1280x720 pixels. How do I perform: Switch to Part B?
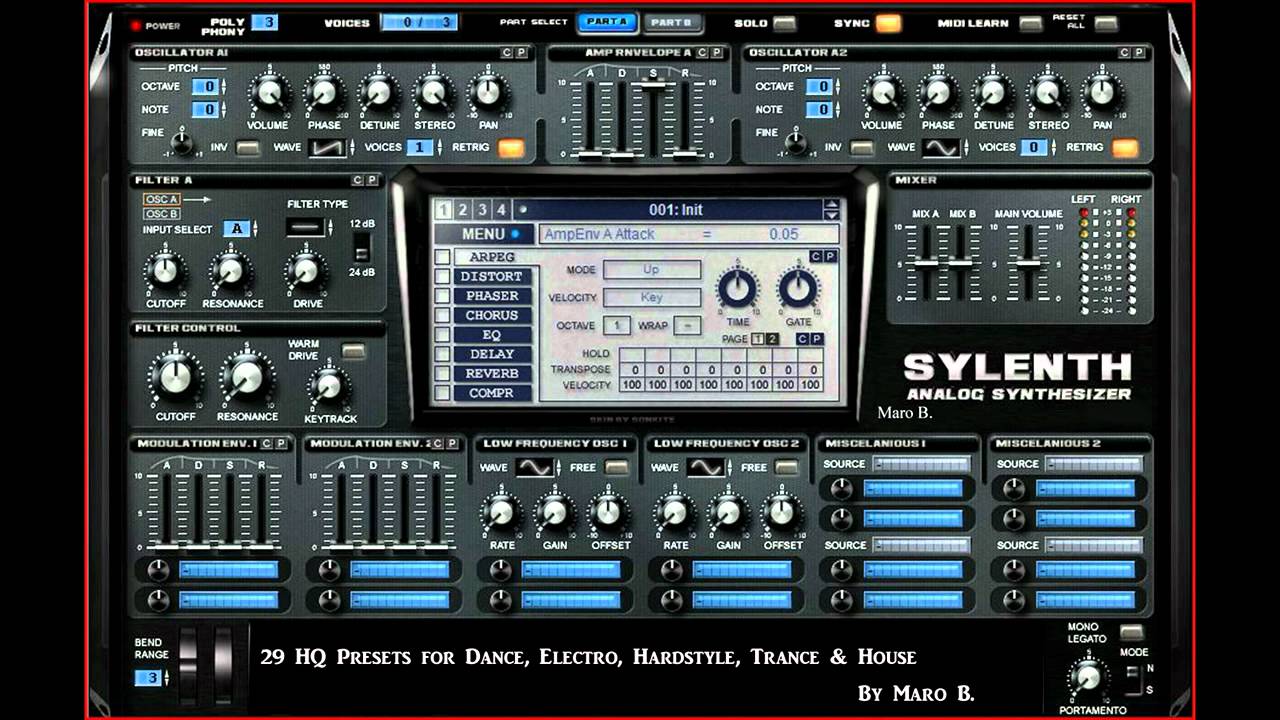pos(671,23)
